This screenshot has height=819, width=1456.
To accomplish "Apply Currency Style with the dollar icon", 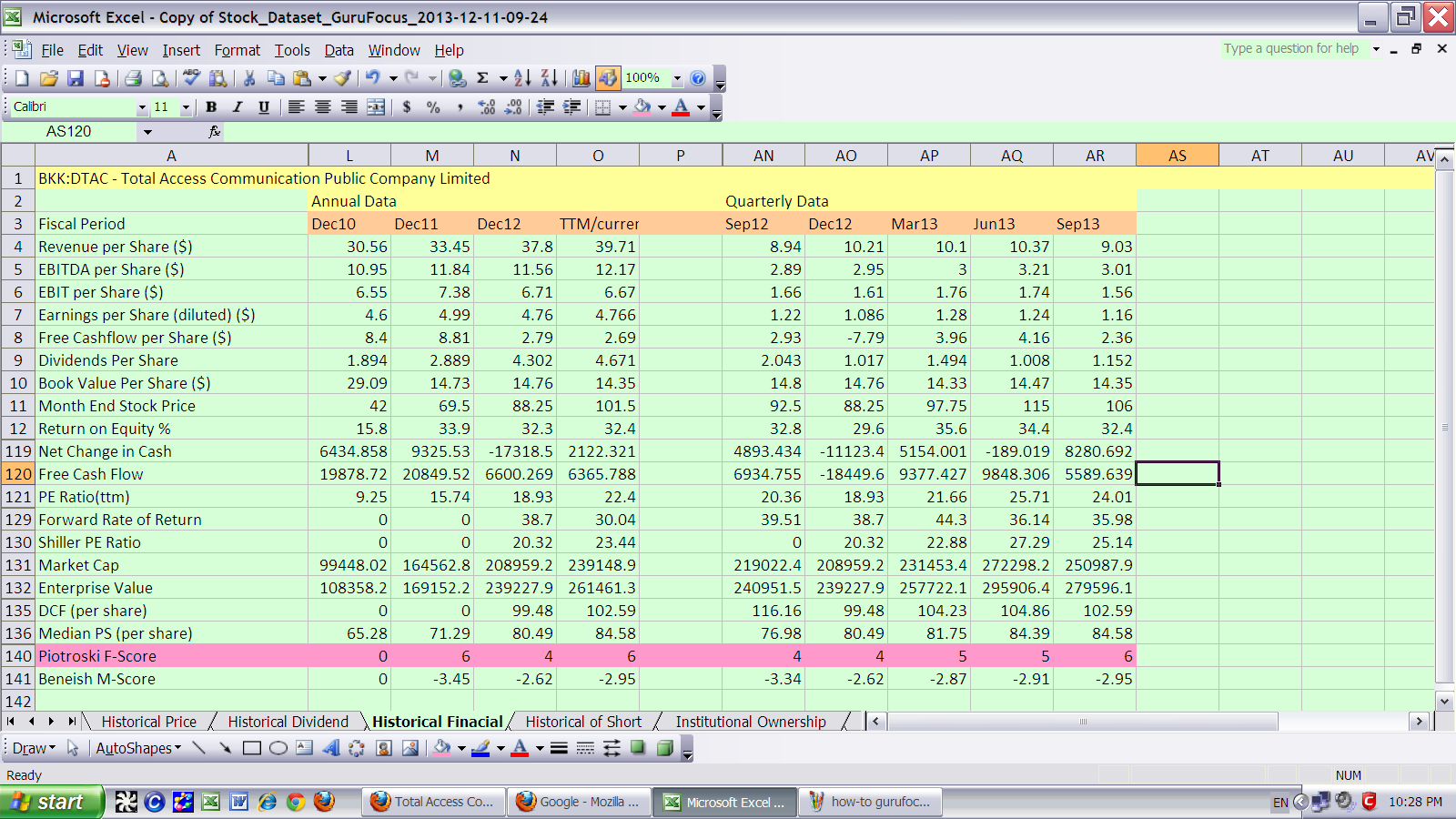I will tap(407, 107).
